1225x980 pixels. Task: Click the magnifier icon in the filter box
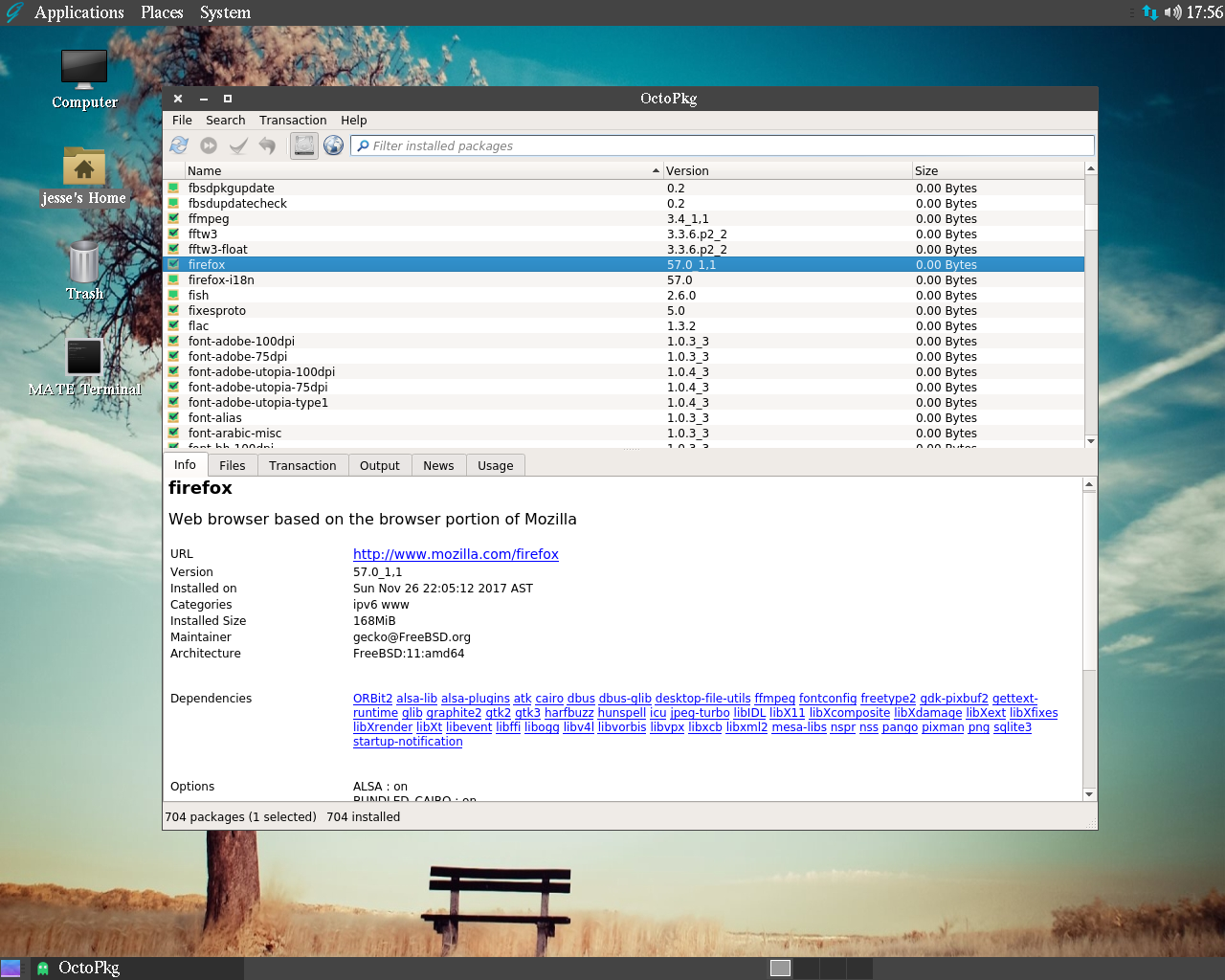pyautogui.click(x=364, y=146)
